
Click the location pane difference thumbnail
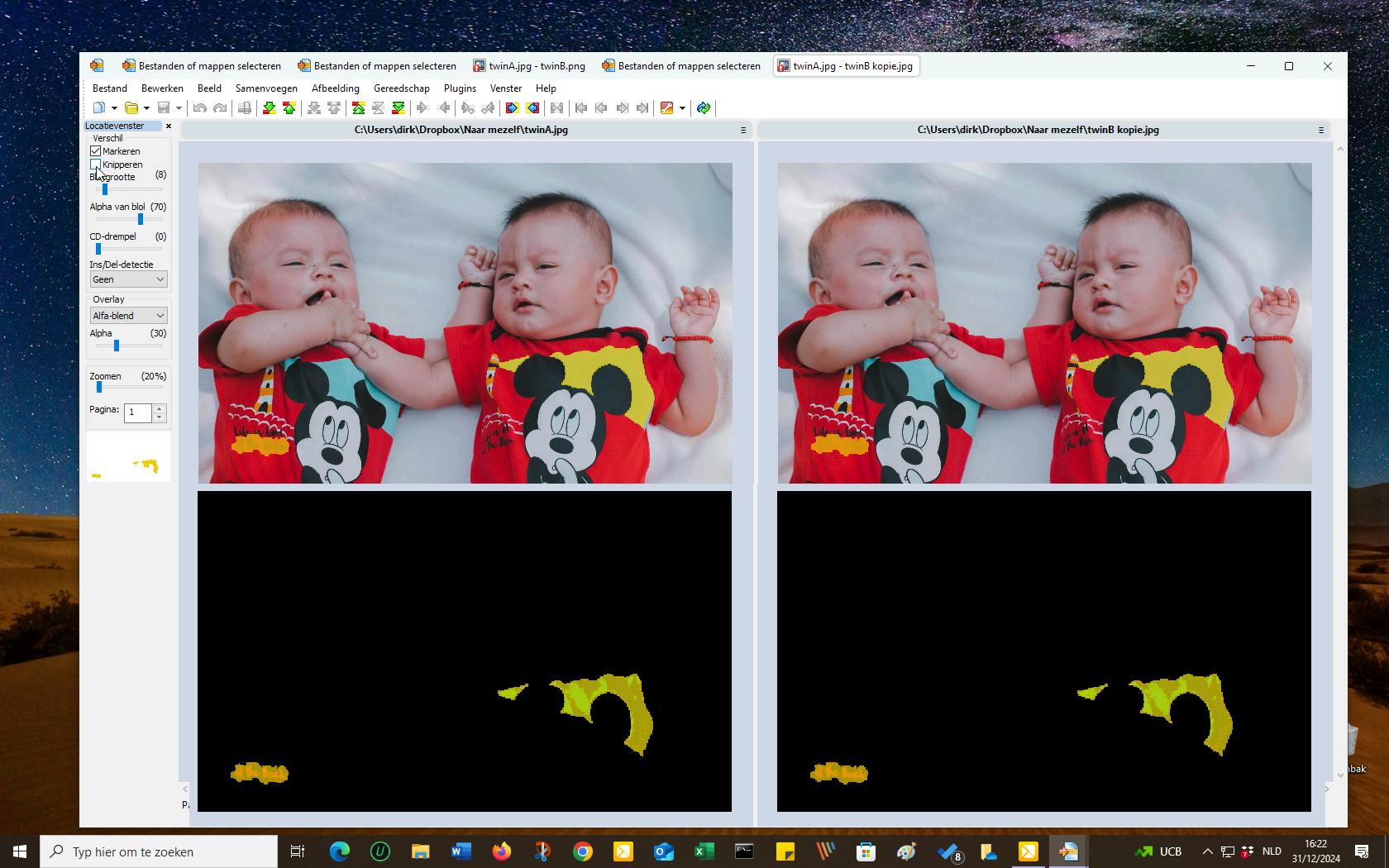(128, 455)
